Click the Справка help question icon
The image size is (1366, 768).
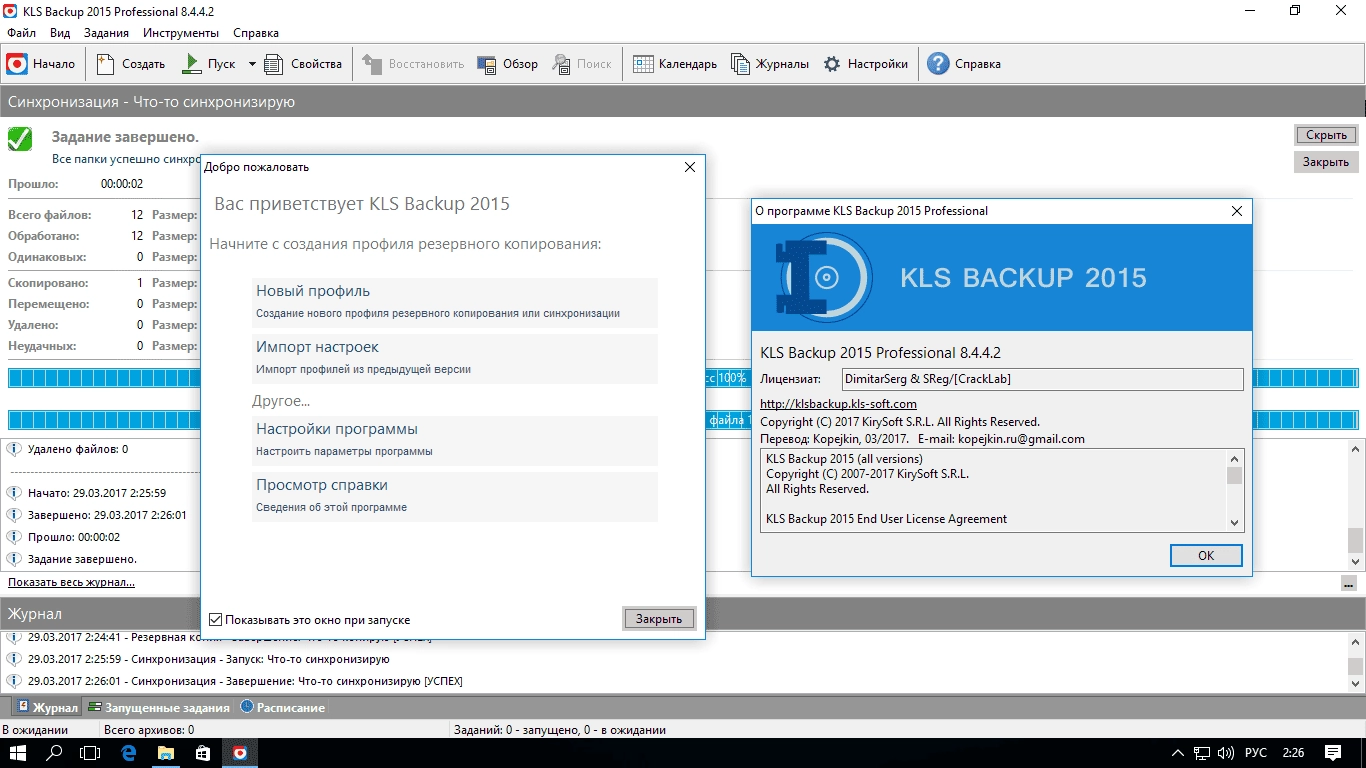pos(938,64)
